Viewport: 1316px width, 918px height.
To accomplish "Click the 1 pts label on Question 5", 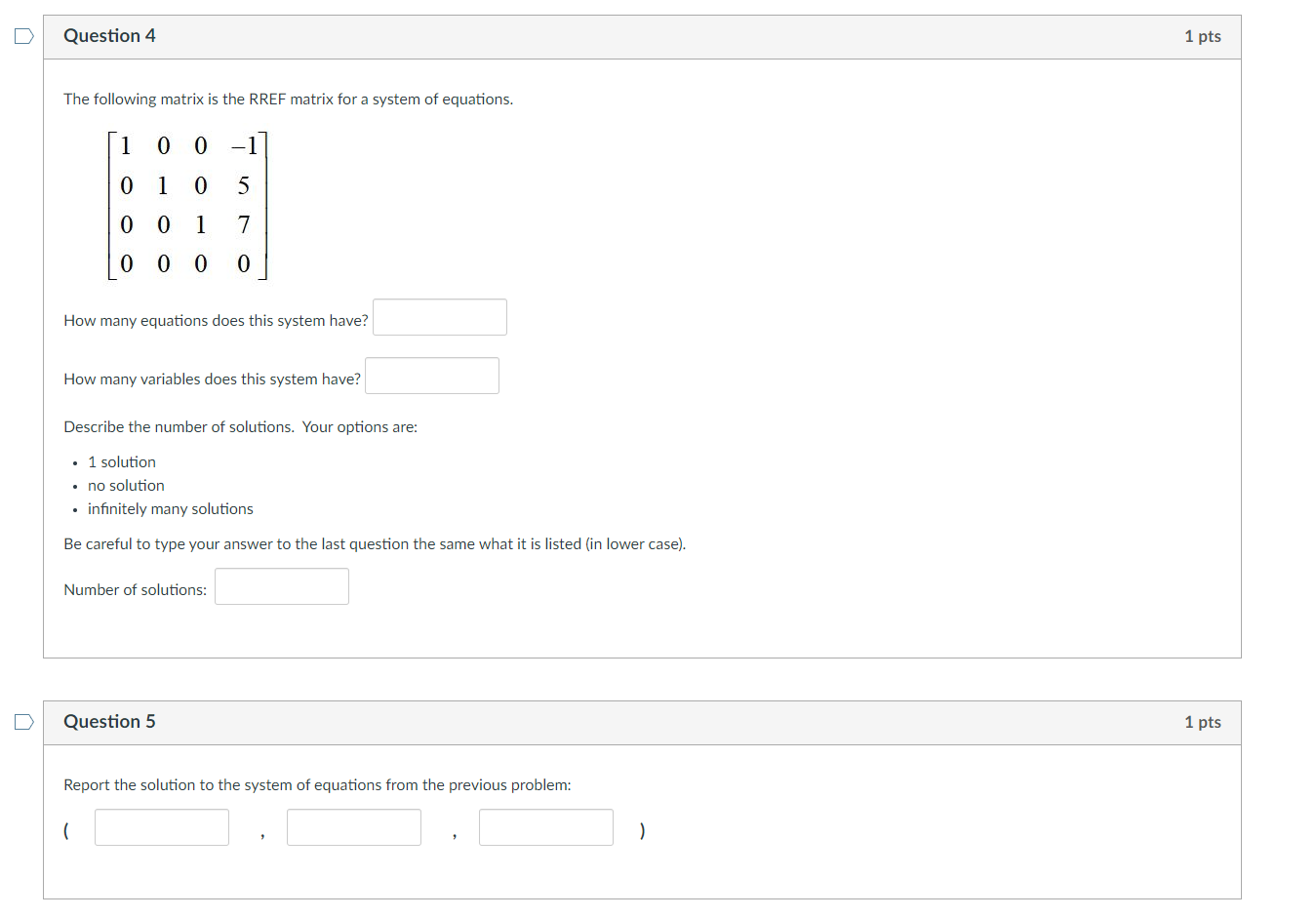I will click(1202, 722).
